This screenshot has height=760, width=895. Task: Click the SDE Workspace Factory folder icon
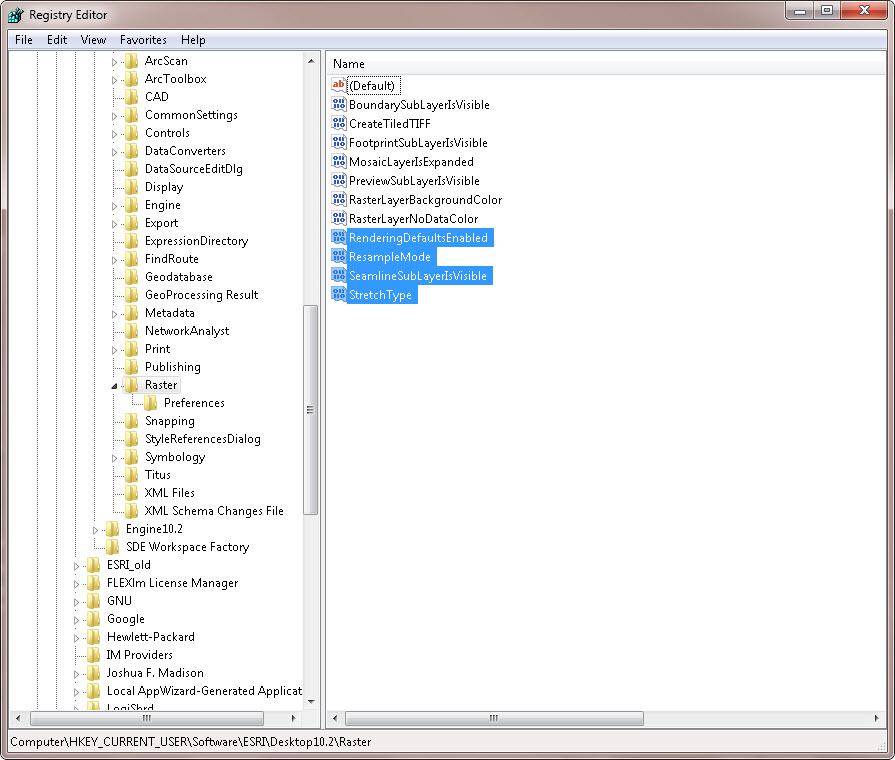pos(112,547)
